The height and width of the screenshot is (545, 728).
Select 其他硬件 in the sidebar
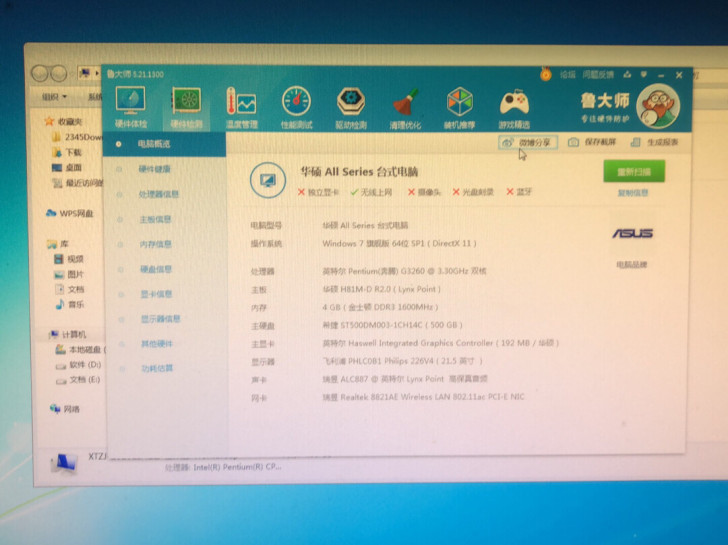pos(157,344)
